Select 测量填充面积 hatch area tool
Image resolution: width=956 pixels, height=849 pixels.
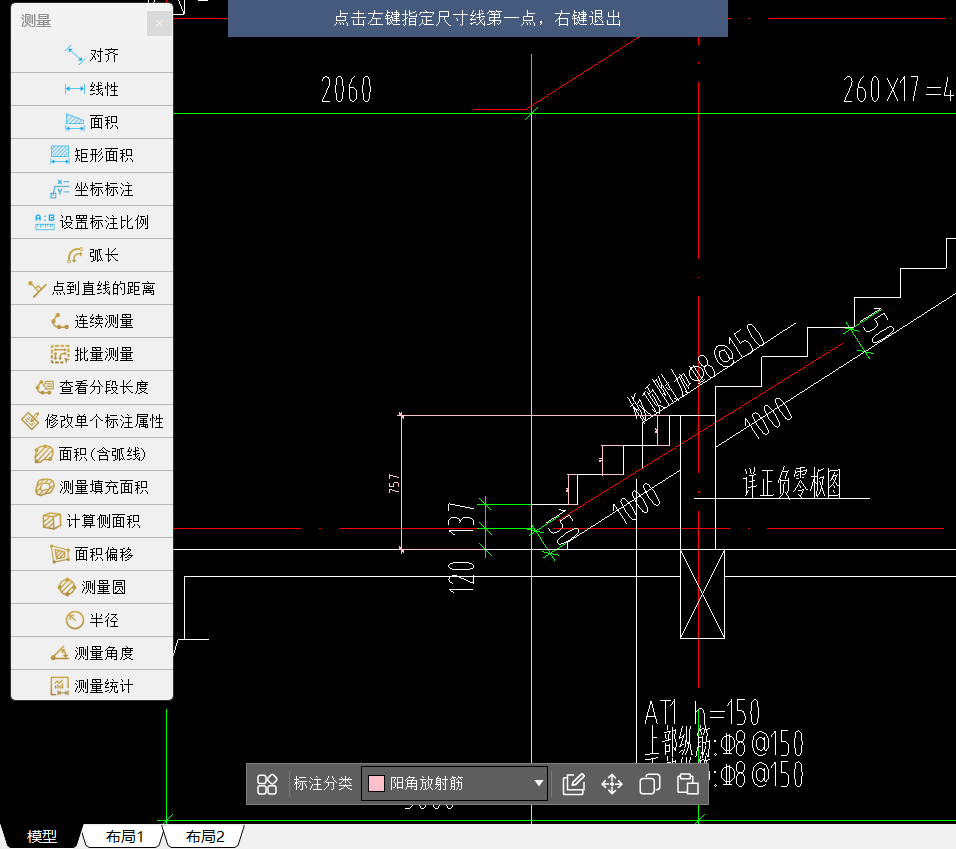(92, 487)
